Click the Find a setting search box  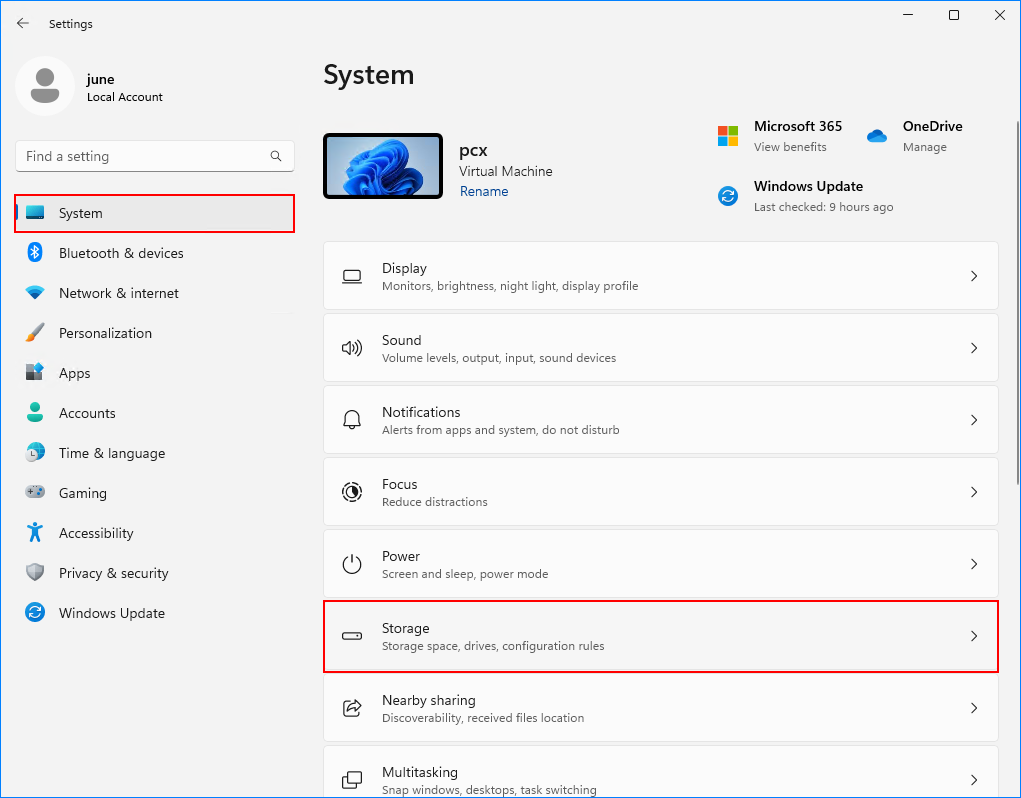click(x=155, y=156)
